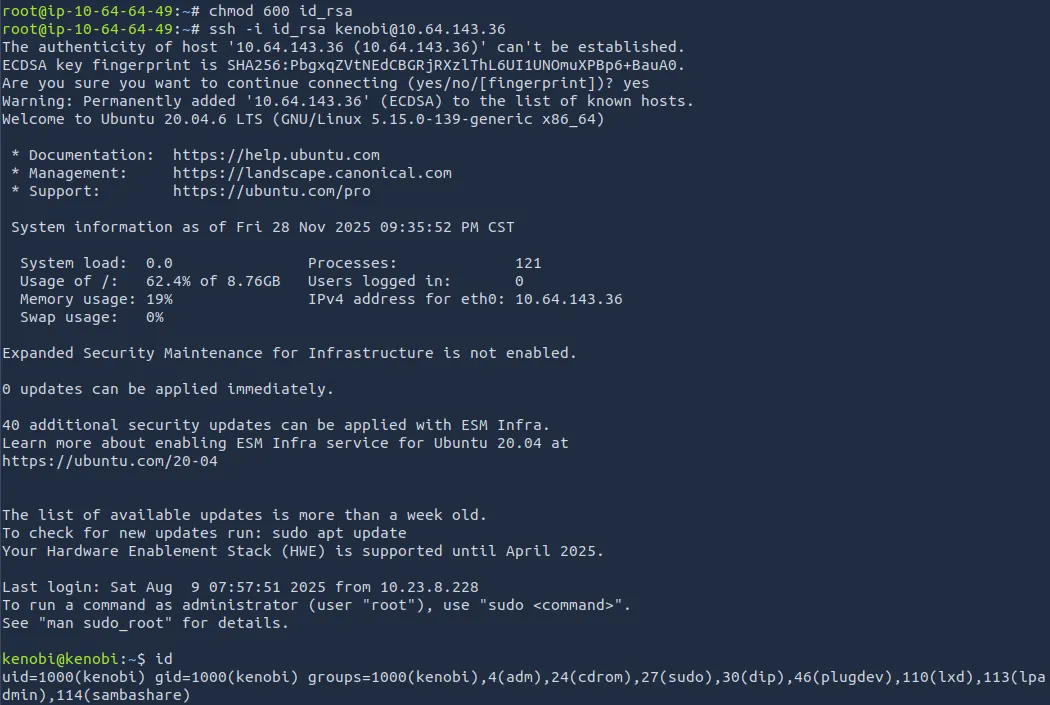This screenshot has width=1050, height=705.
Task: Click the 'Usage of /' 62.4% value
Action: 168,281
